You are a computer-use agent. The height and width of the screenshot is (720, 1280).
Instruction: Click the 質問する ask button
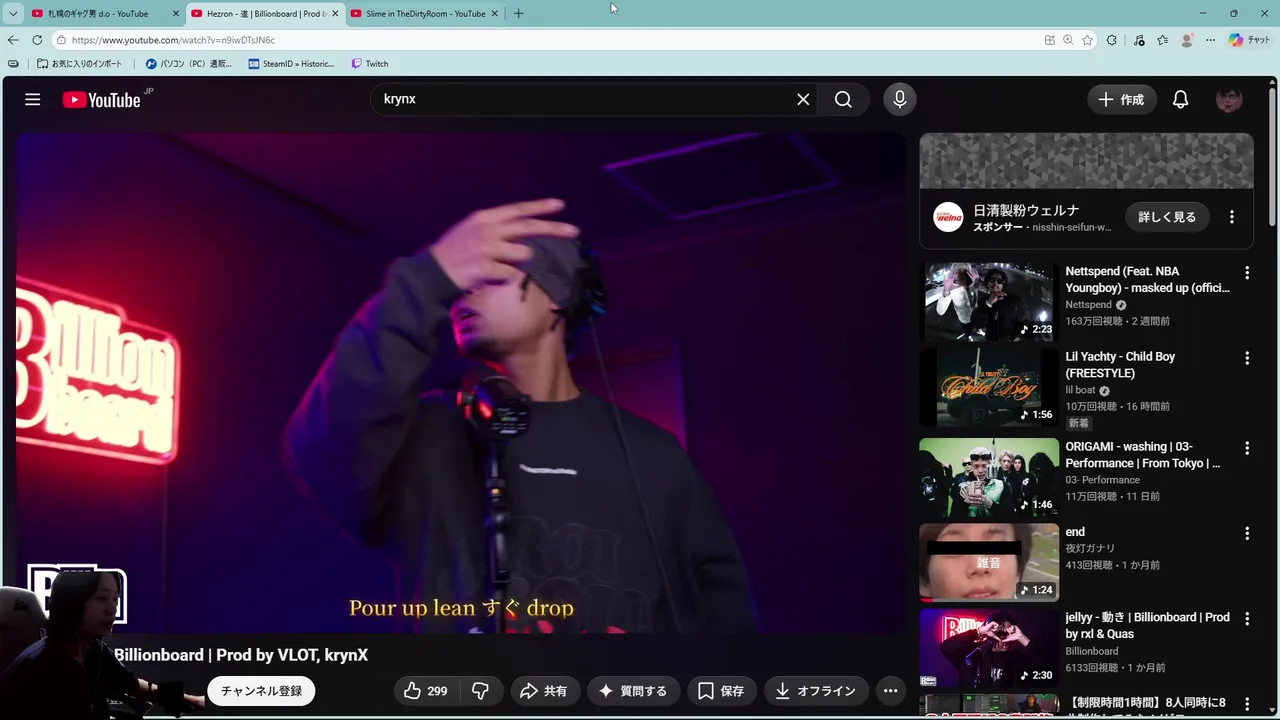[632, 691]
